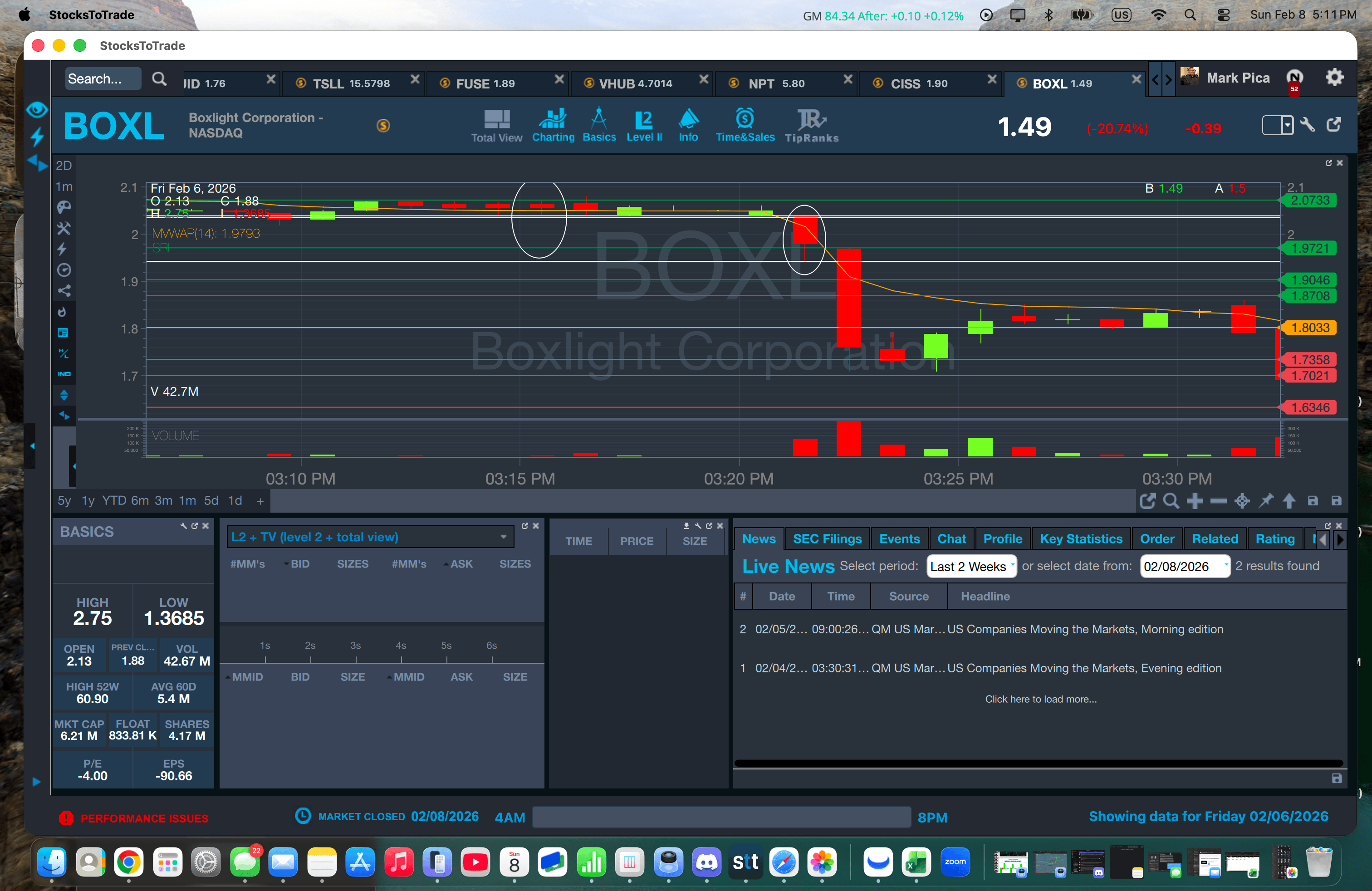Click the crosshair icon below the chart
Image resolution: width=1372 pixels, height=891 pixels.
click(1242, 501)
